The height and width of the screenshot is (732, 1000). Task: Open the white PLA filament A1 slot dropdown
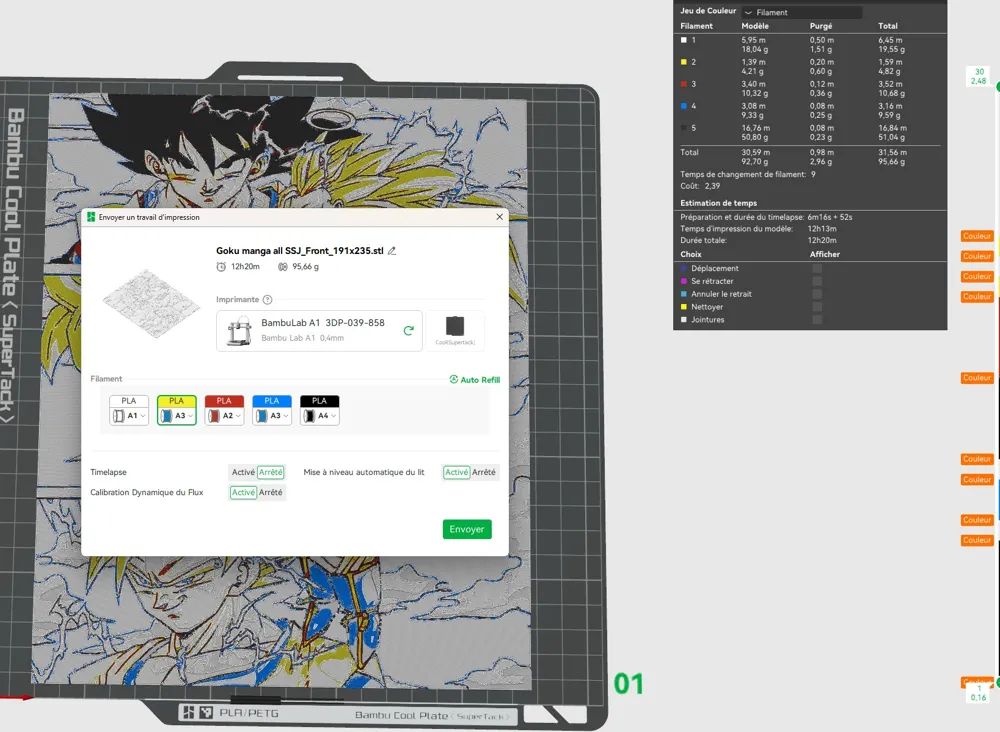point(129,410)
